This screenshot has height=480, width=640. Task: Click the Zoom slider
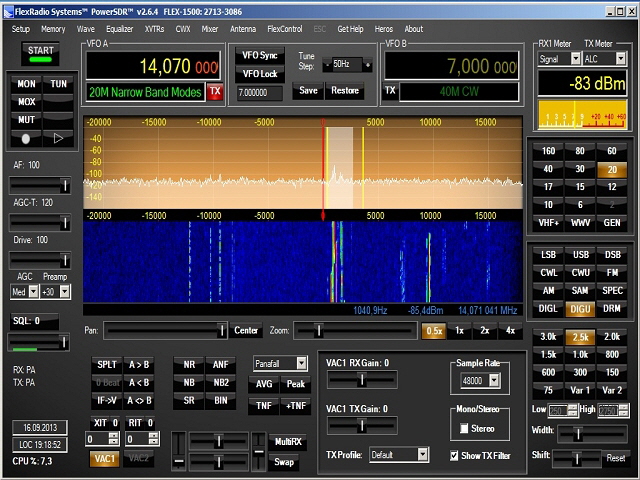click(x=355, y=331)
